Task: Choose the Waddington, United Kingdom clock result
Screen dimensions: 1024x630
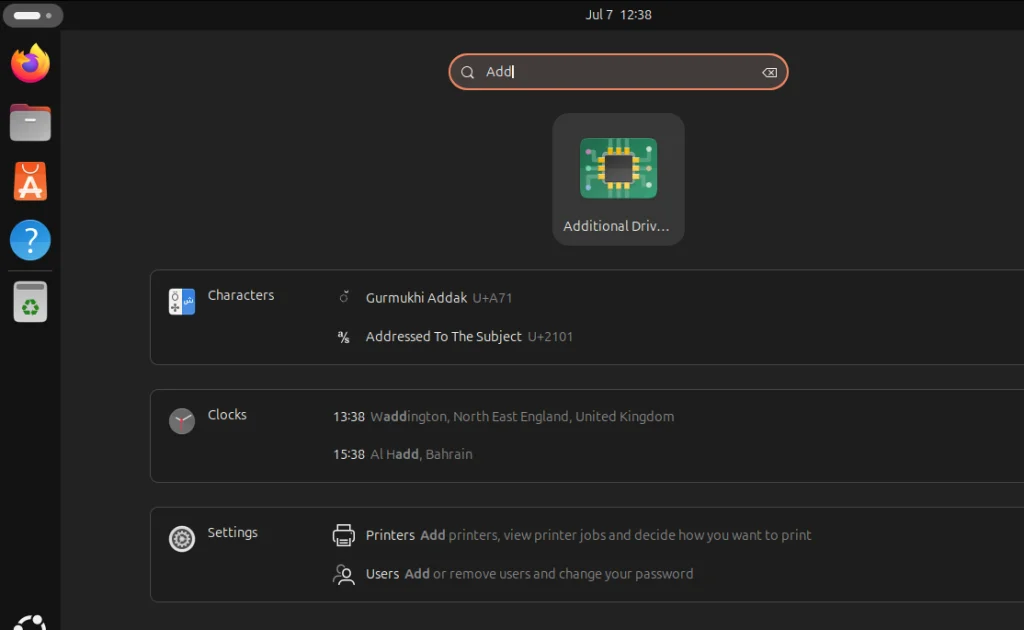Action: (x=504, y=416)
